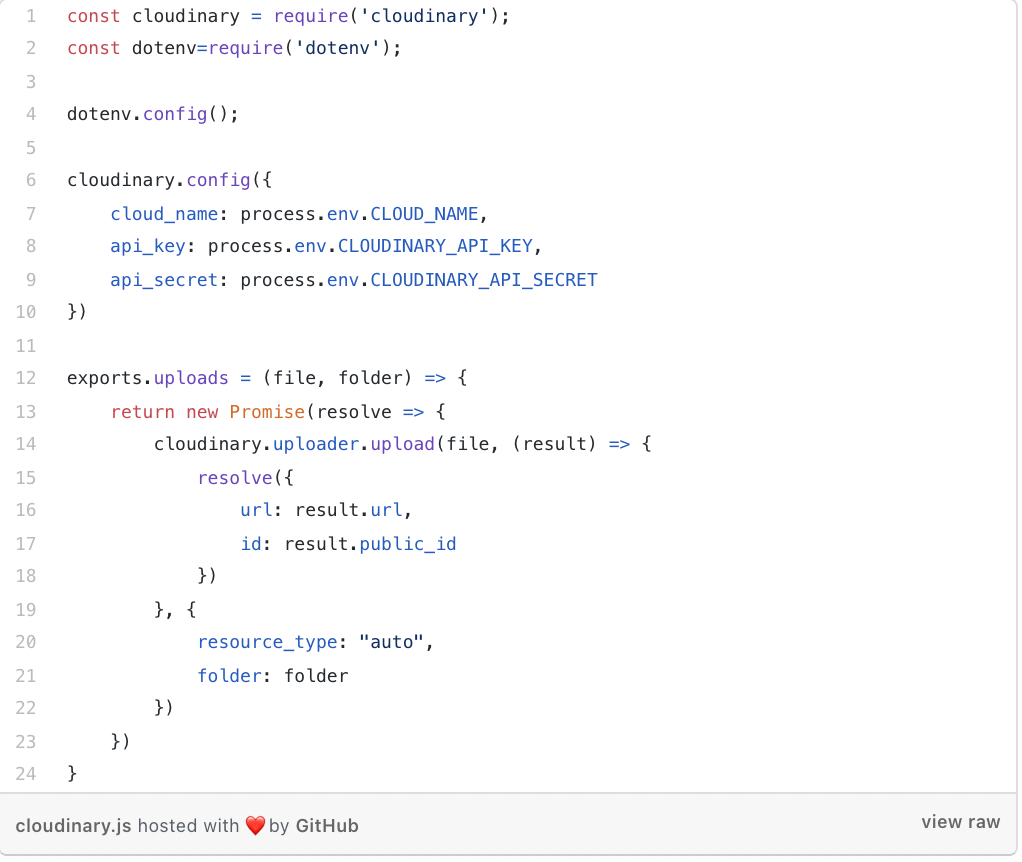Select line number 24
Screen dimensions: 1022x862
(26, 774)
